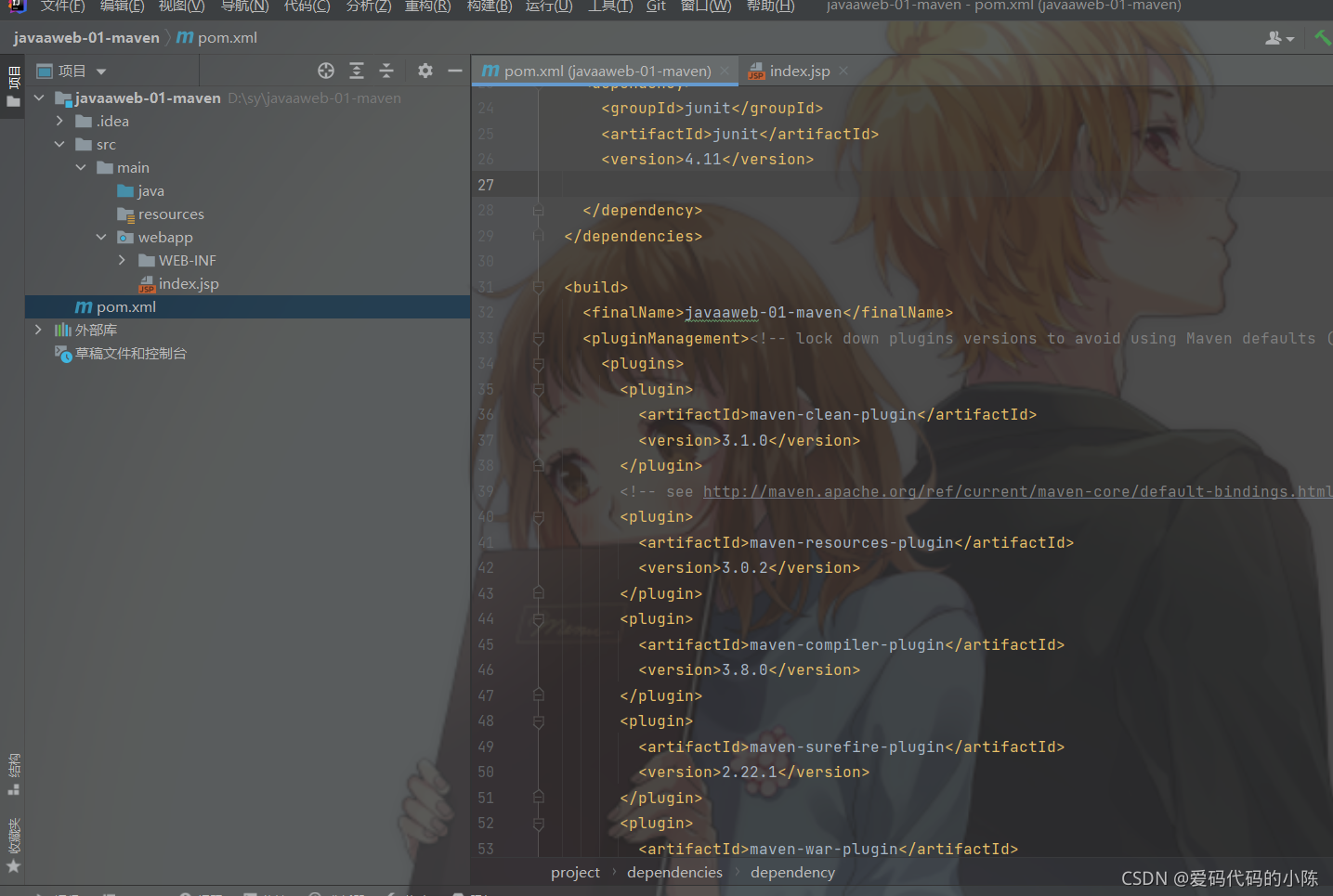Click the Collapse All icon in project panel
Image resolution: width=1333 pixels, height=896 pixels.
[x=386, y=71]
